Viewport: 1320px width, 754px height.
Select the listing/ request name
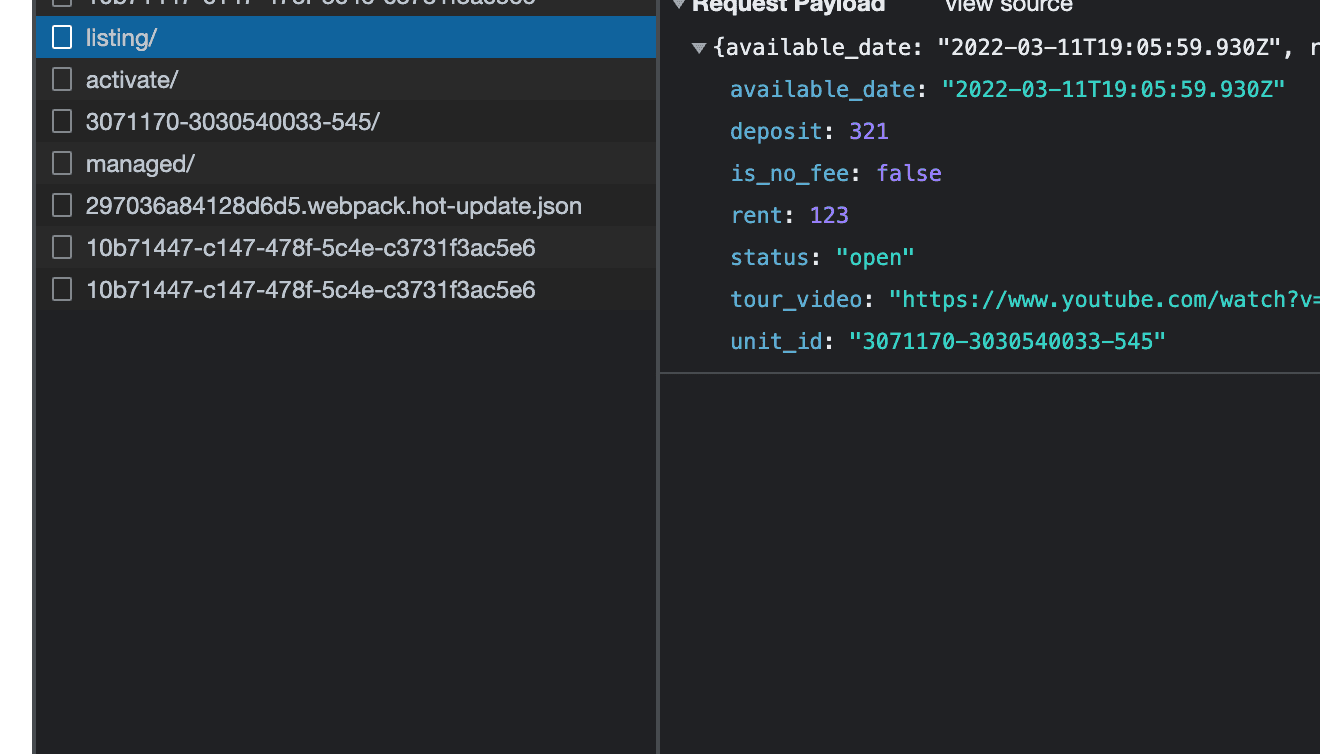[x=121, y=38]
